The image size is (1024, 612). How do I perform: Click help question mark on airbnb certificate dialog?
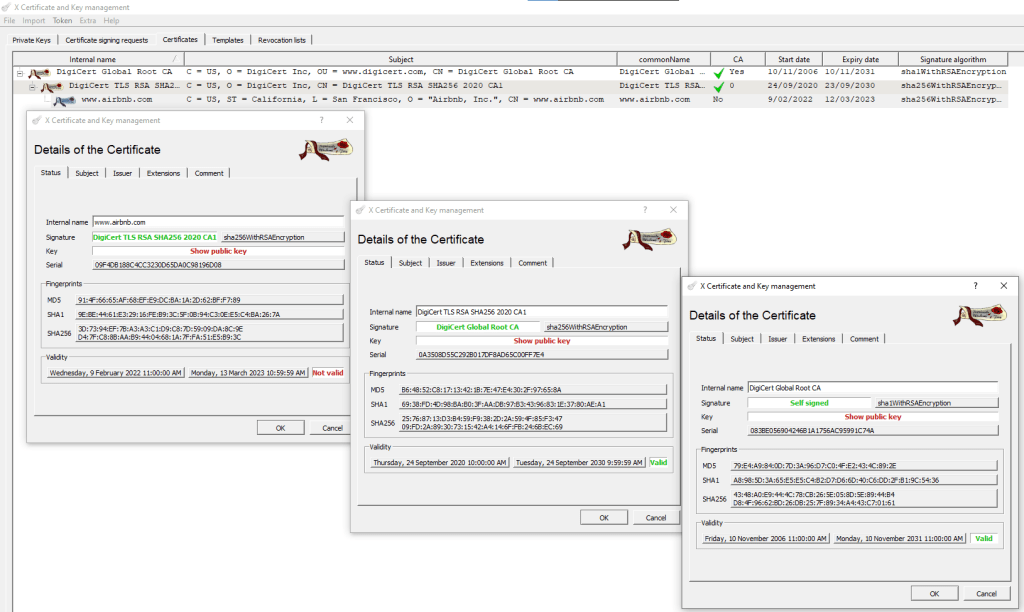coord(321,120)
